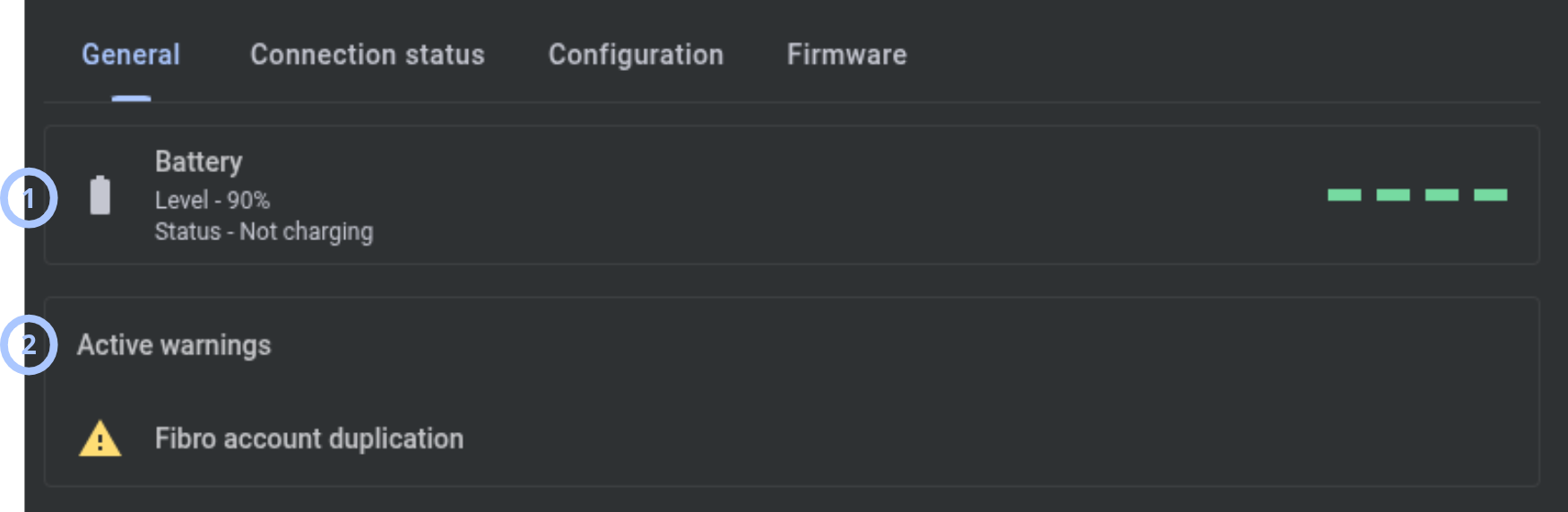
Task: Click the Battery heading text
Action: point(198,161)
